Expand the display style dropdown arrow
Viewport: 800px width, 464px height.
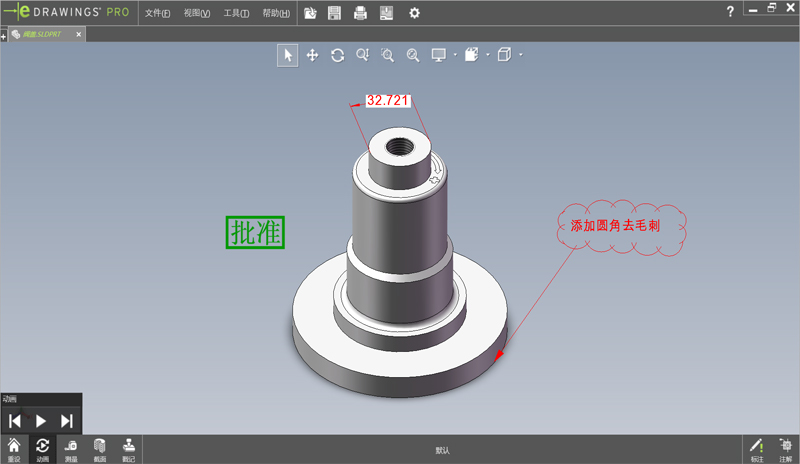(488, 55)
